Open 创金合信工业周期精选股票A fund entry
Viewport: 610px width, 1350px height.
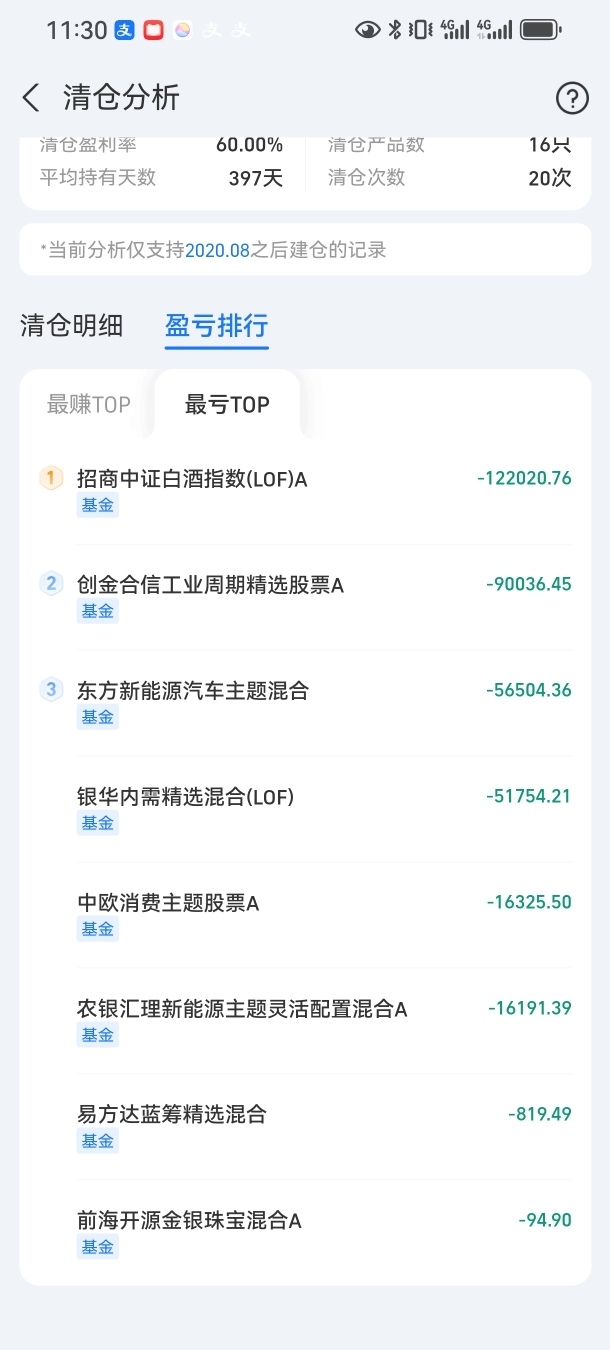pos(305,597)
